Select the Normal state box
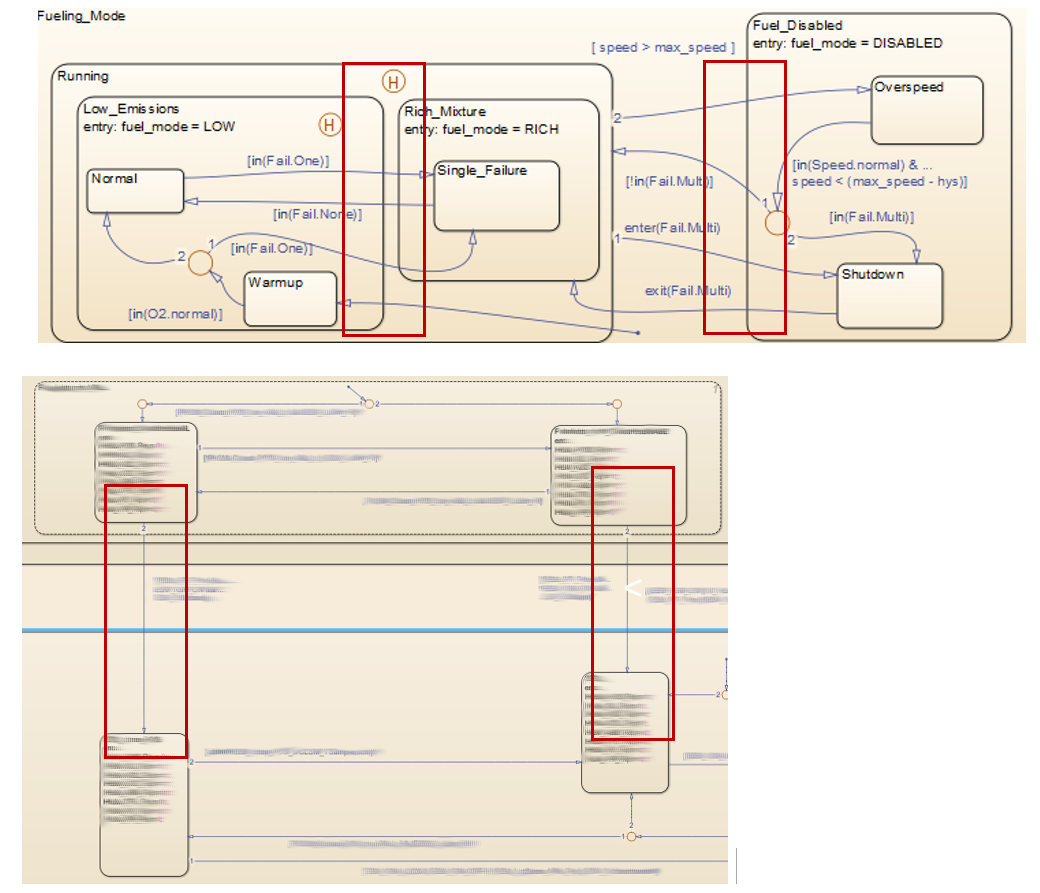 (x=135, y=190)
